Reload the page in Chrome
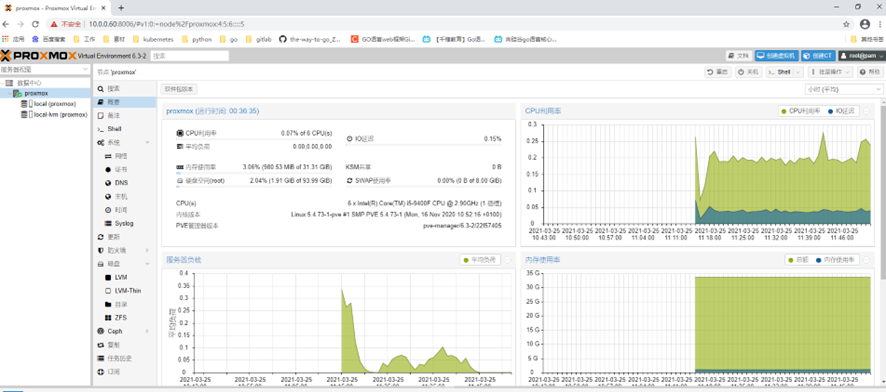The width and height of the screenshot is (886, 392). point(35,24)
